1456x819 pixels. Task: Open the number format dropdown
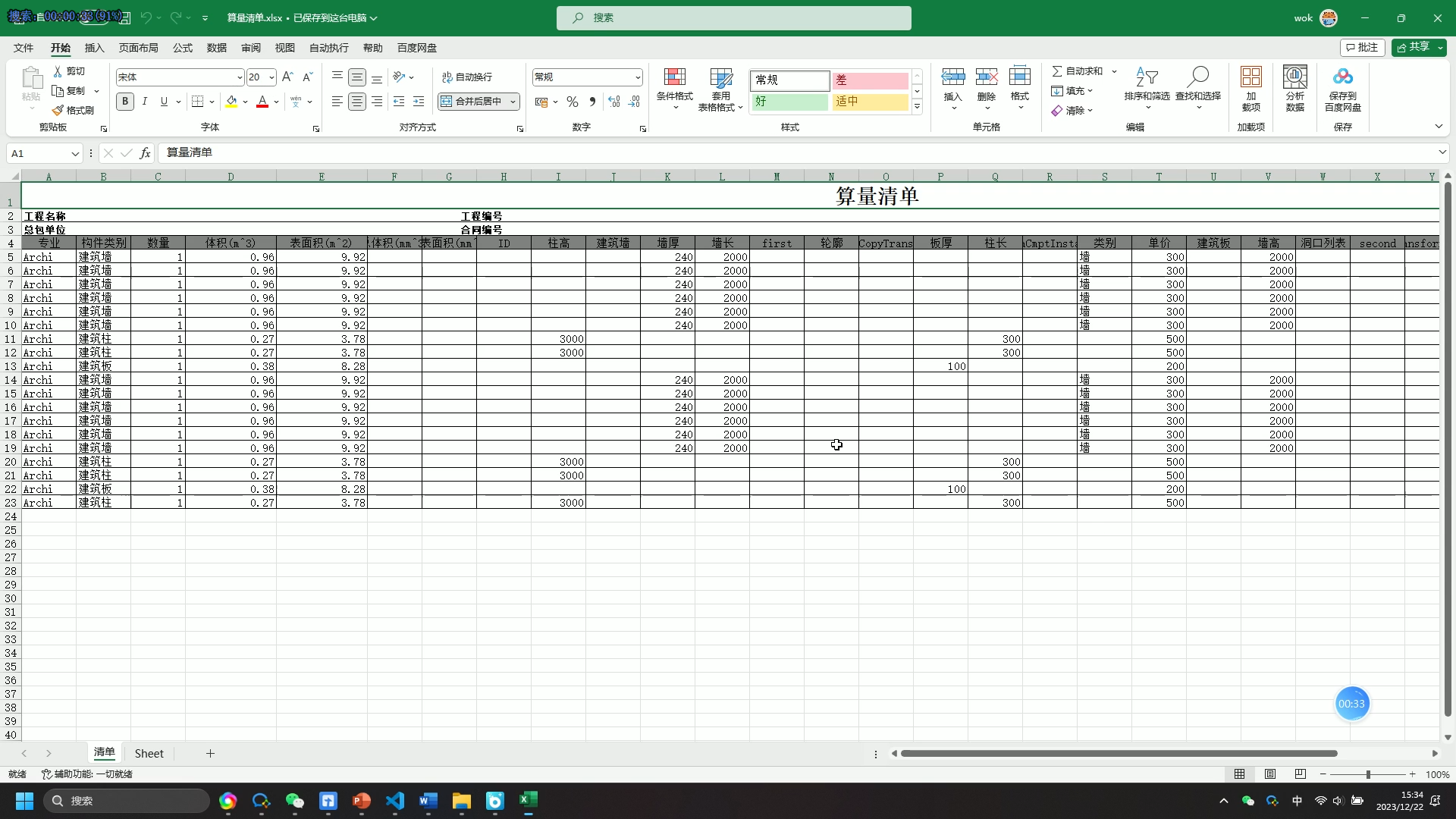point(637,77)
